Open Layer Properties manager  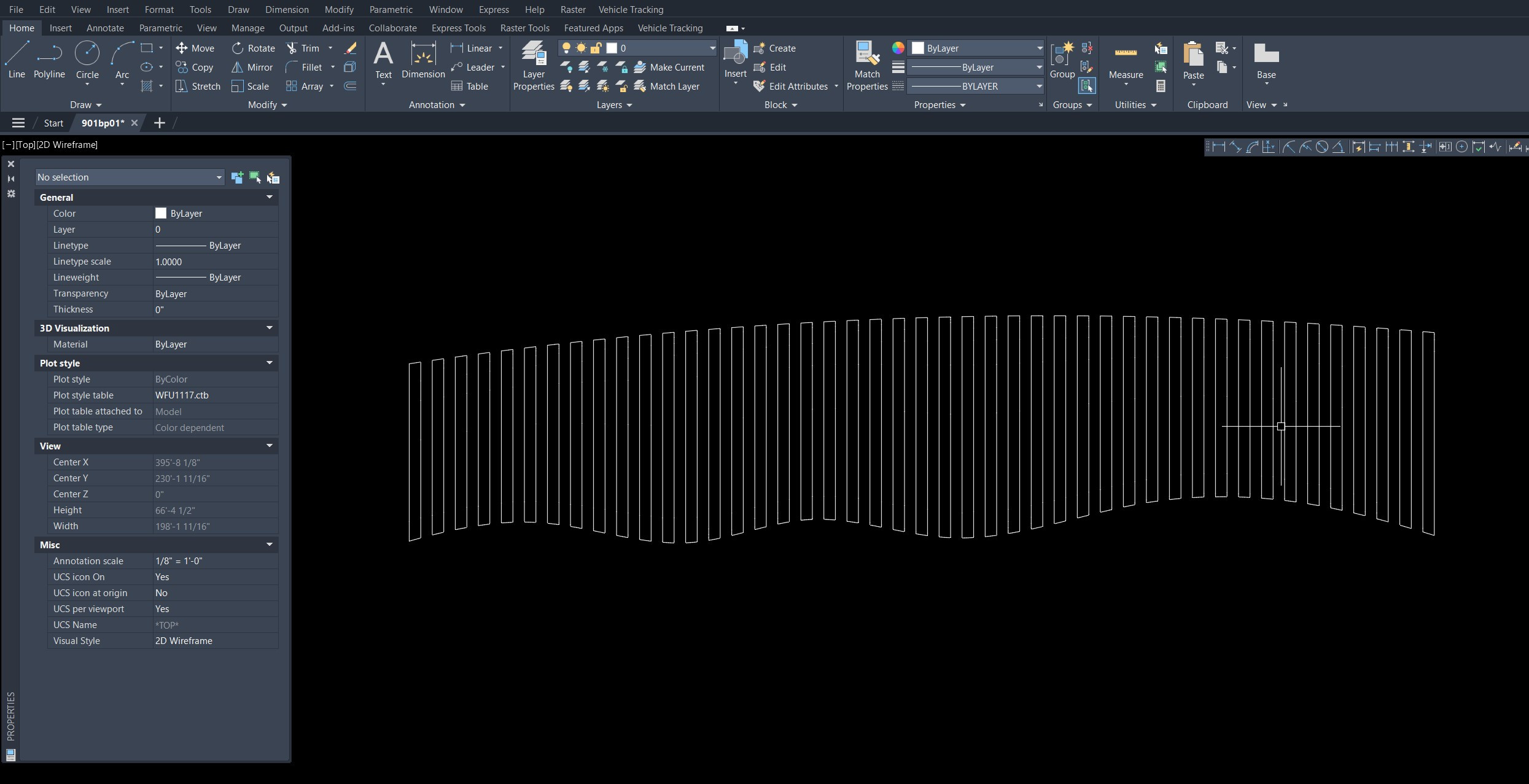pos(534,66)
